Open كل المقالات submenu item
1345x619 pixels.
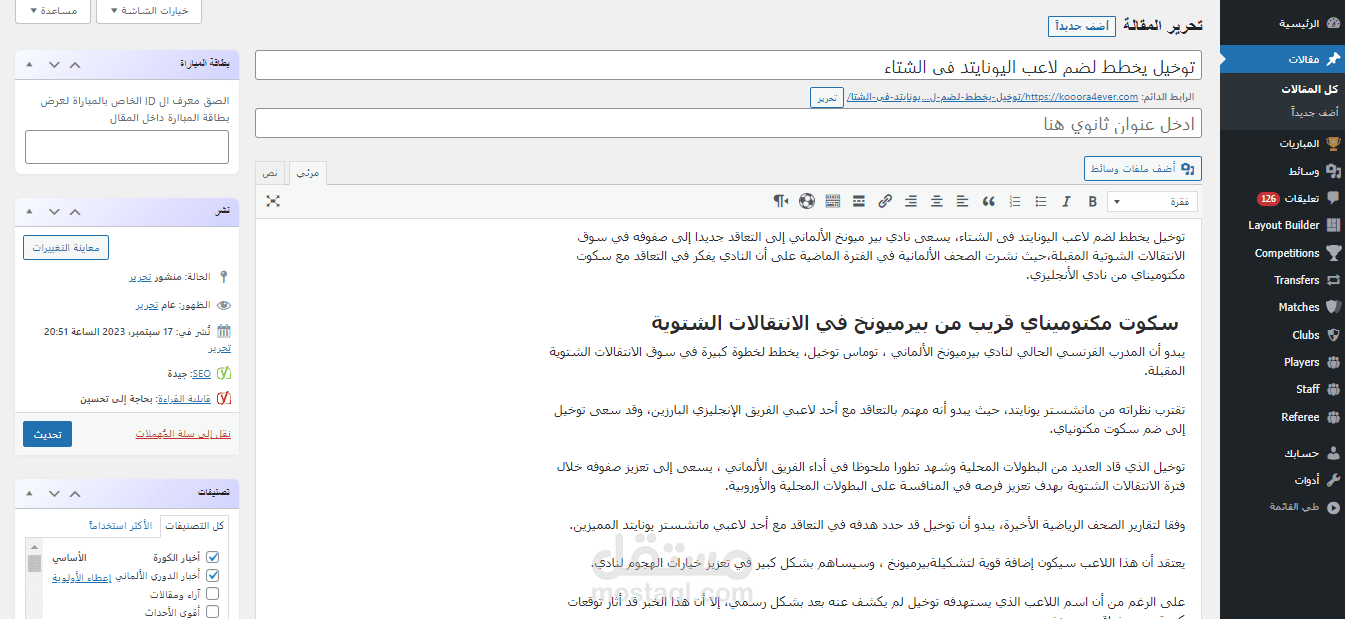point(1310,89)
